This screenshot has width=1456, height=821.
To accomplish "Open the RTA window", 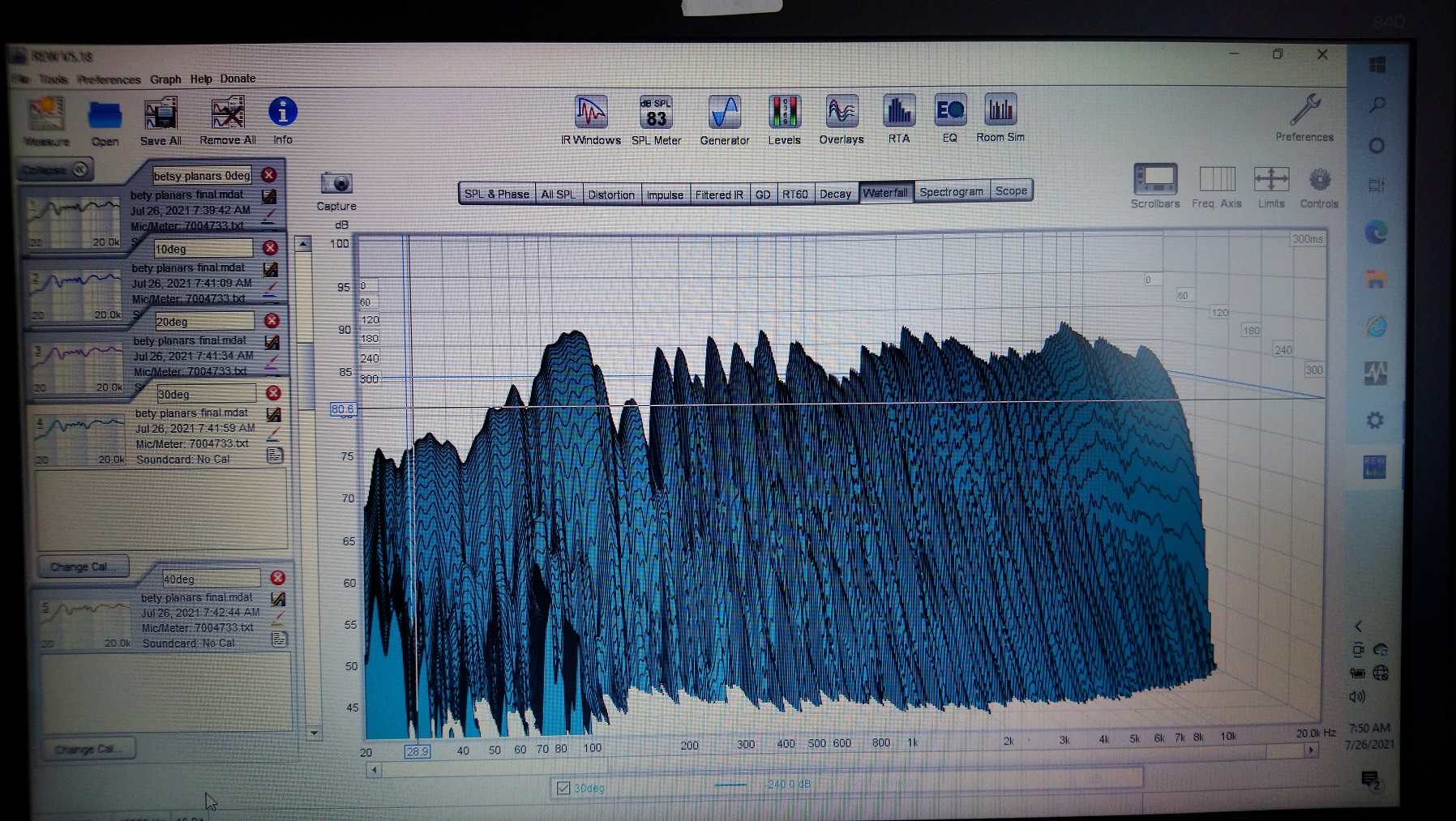I will 898,119.
